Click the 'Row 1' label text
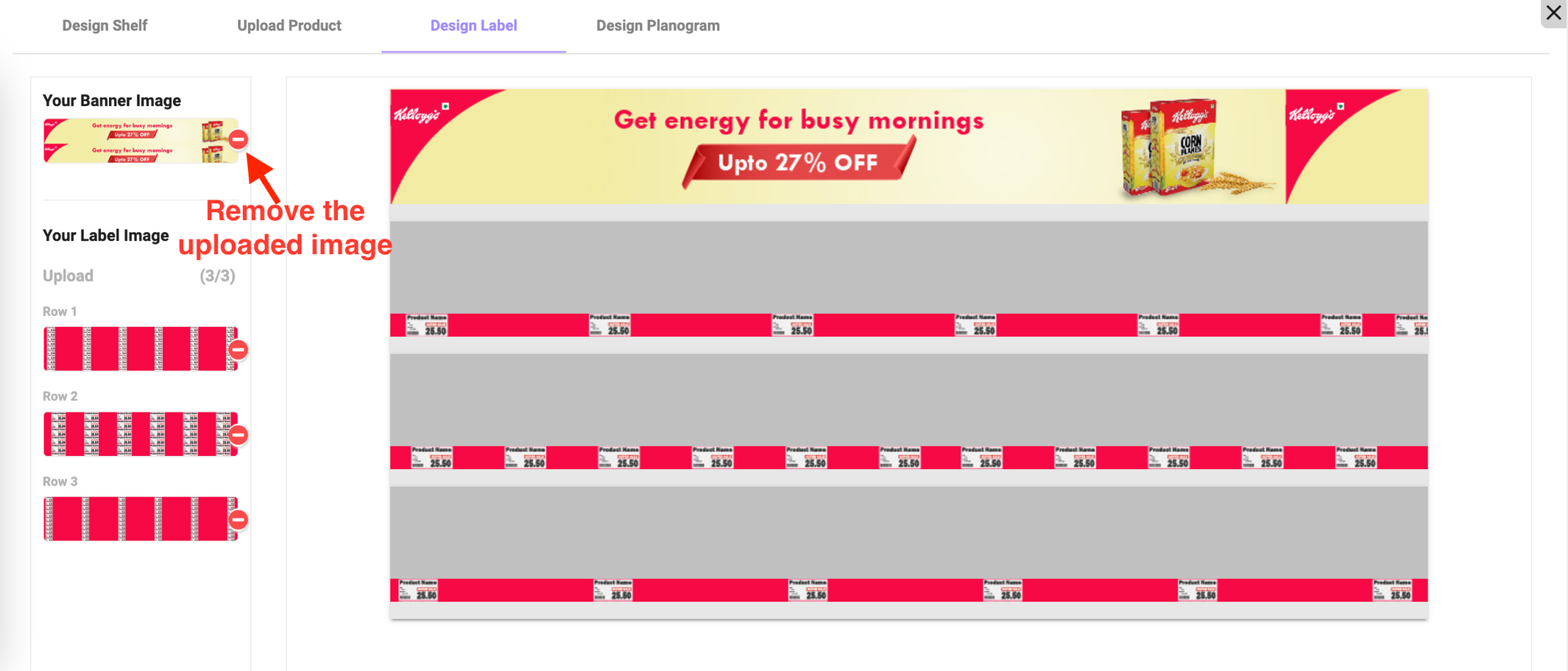The image size is (1568, 671). [x=60, y=312]
